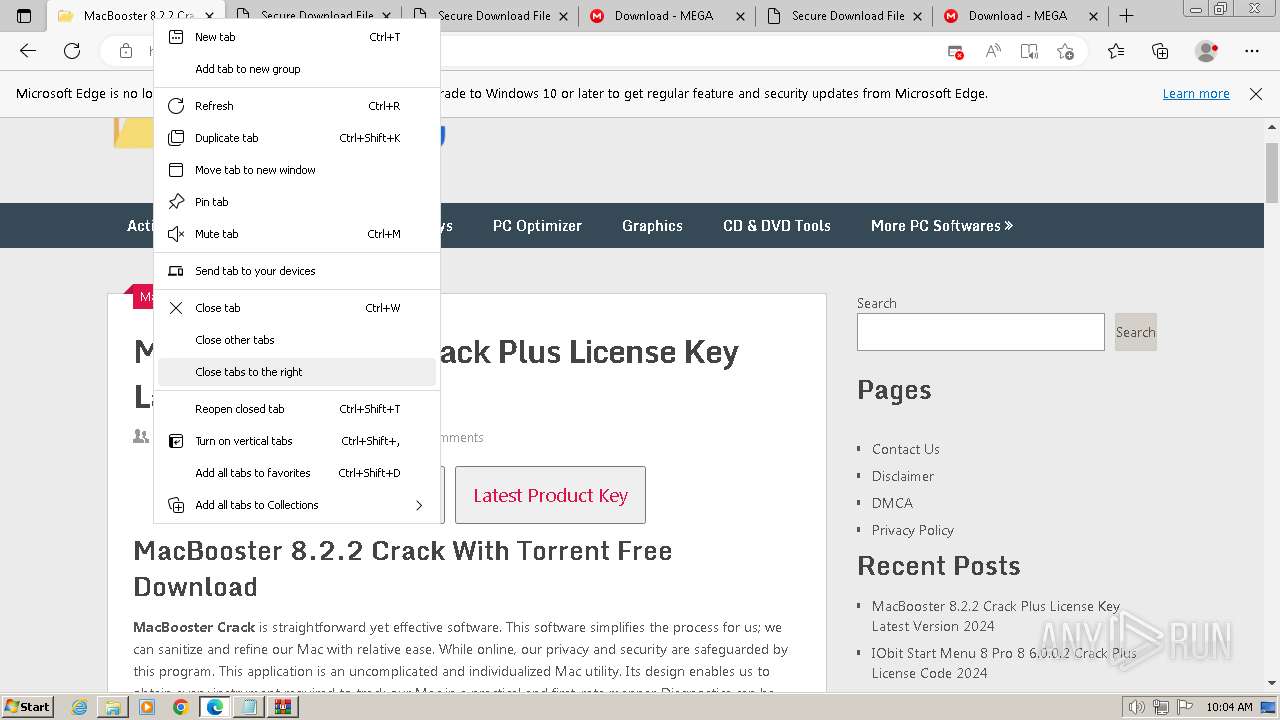Open the PC Optimizer category
The image size is (1280, 720).
click(537, 226)
